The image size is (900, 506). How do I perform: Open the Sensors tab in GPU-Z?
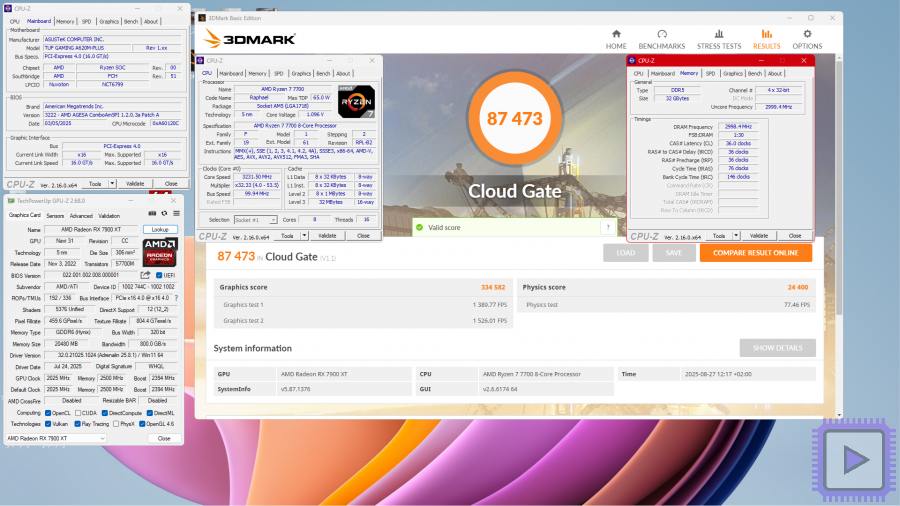click(x=55, y=216)
